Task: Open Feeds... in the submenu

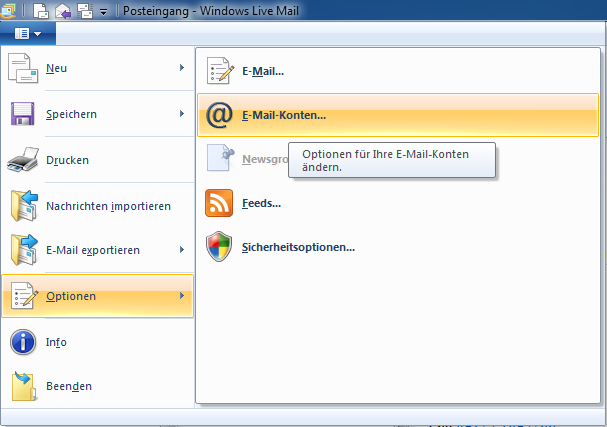Action: (x=398, y=203)
